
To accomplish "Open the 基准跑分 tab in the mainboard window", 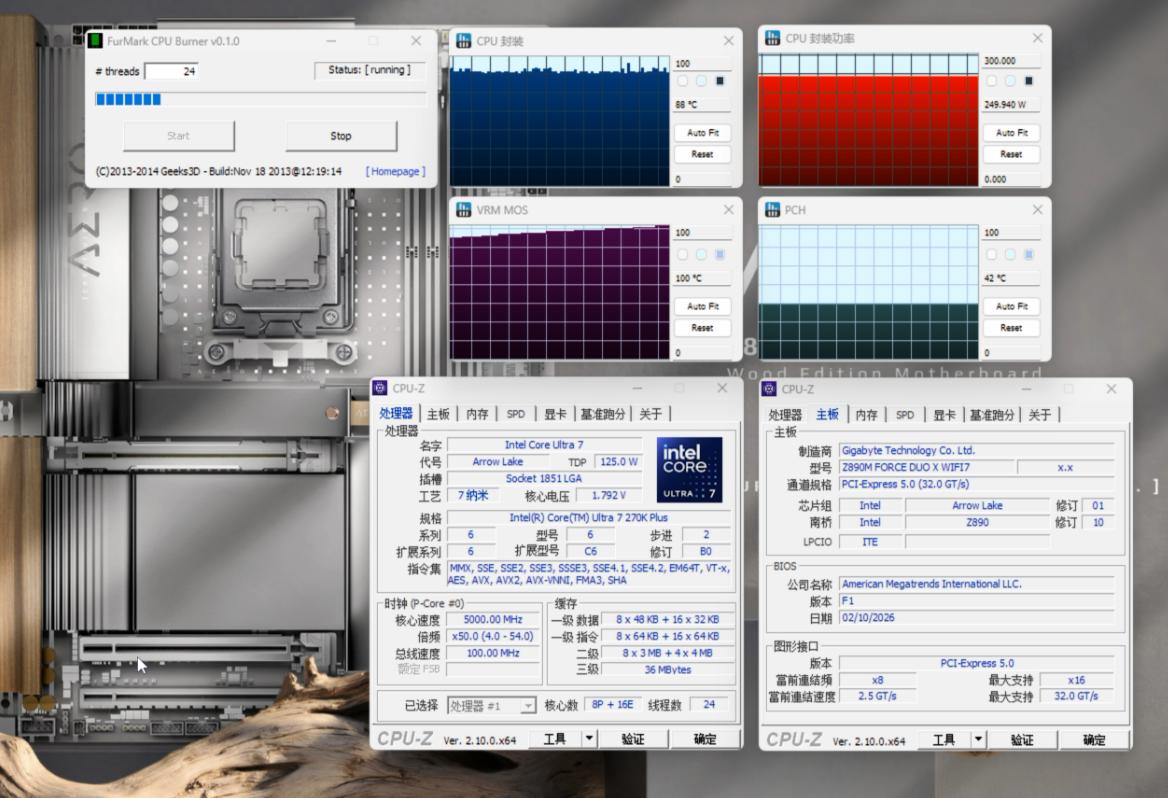I will tap(992, 415).
